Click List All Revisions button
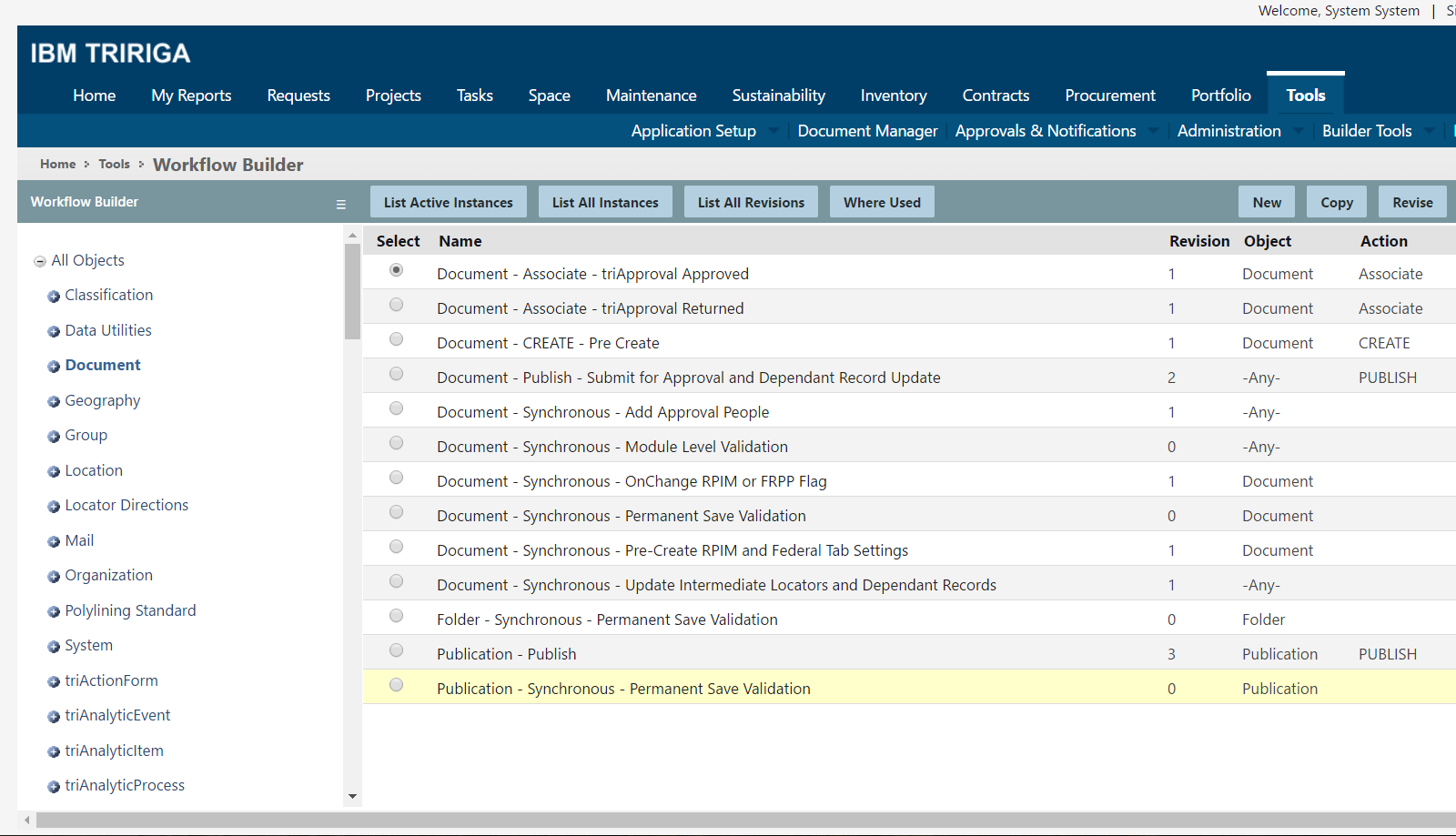 pyautogui.click(x=751, y=202)
